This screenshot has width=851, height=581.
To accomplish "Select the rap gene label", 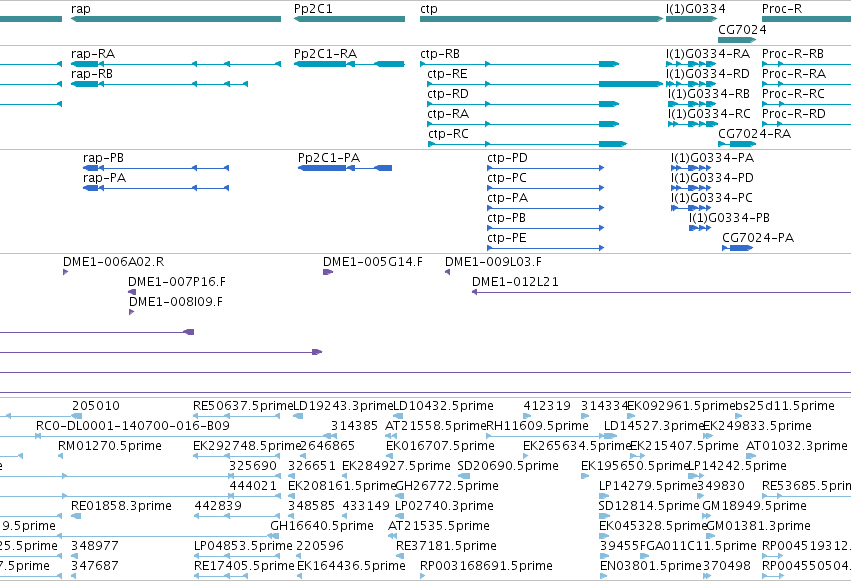I will tap(80, 9).
